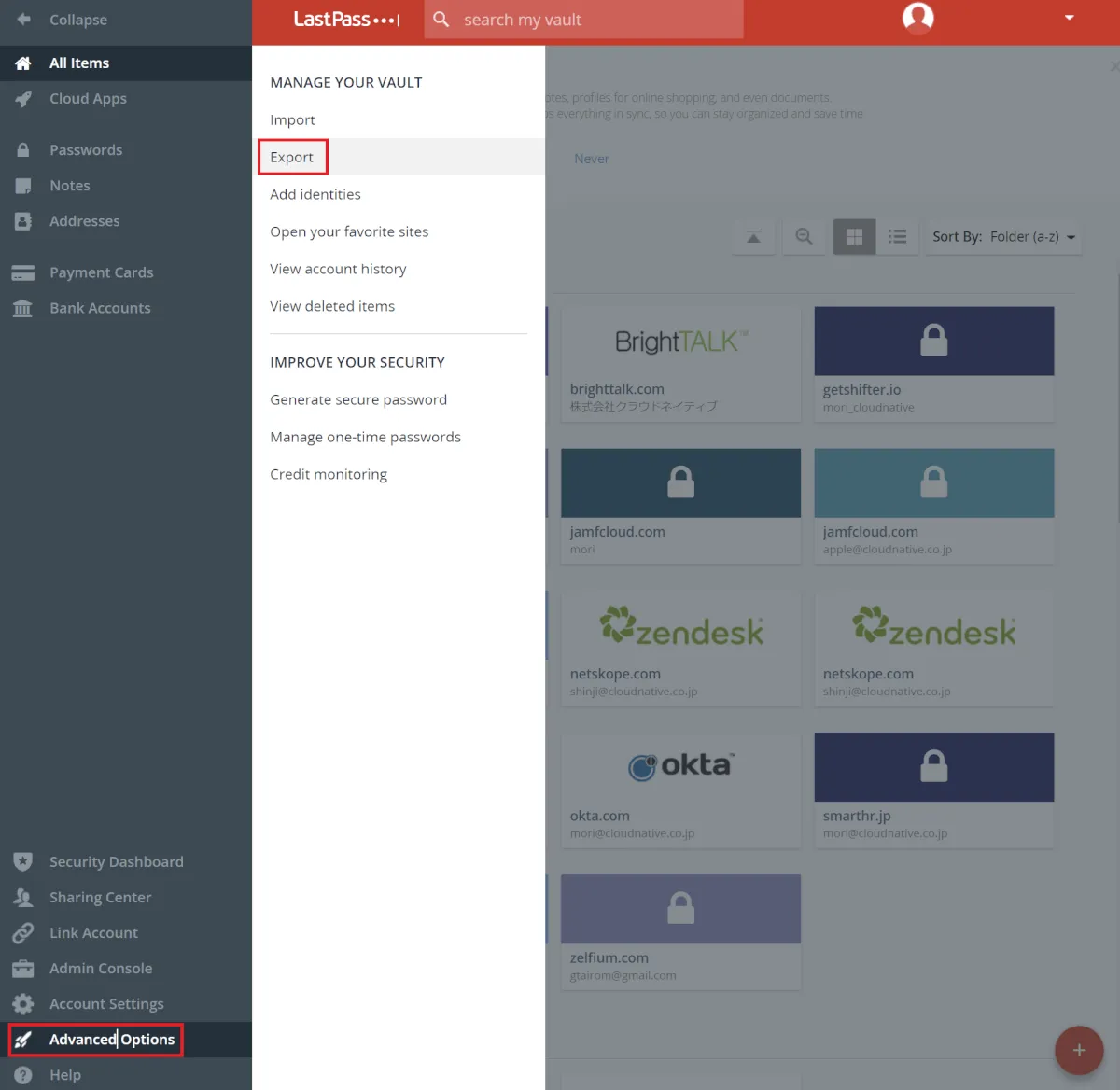Select View account history
The height and width of the screenshot is (1090, 1120).
pyautogui.click(x=338, y=270)
